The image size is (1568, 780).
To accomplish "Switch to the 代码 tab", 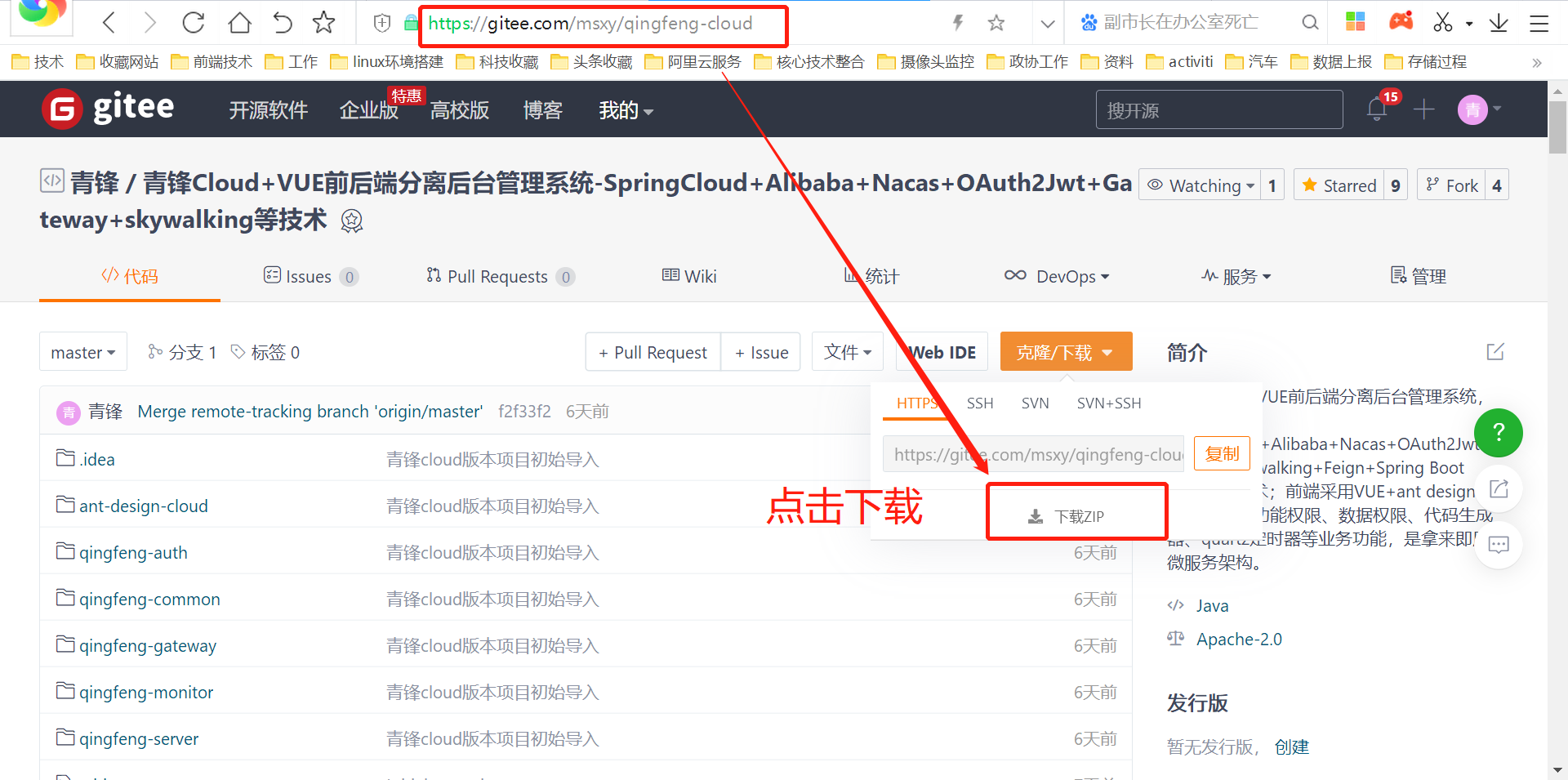I will point(130,276).
